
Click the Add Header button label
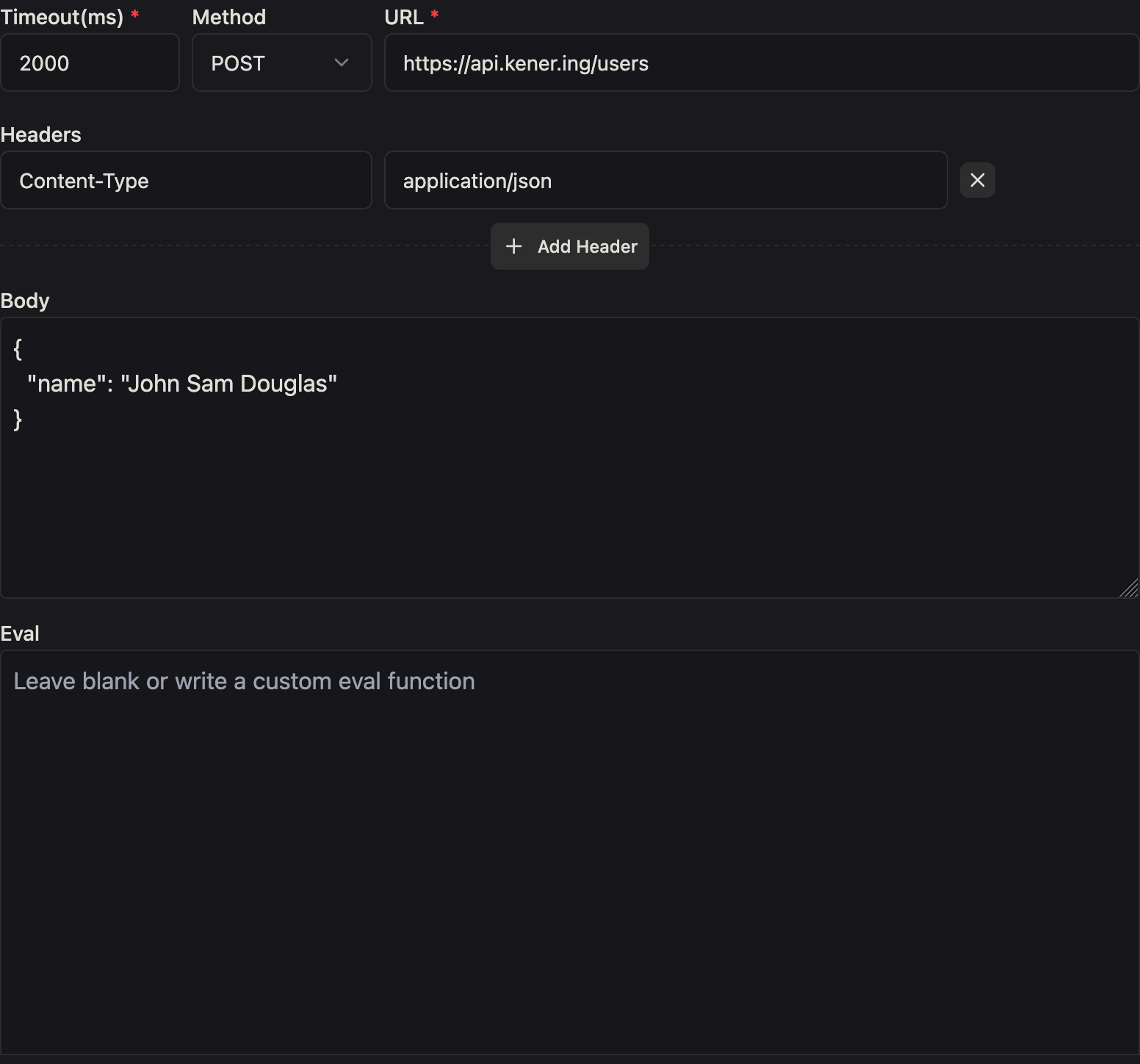click(x=587, y=247)
